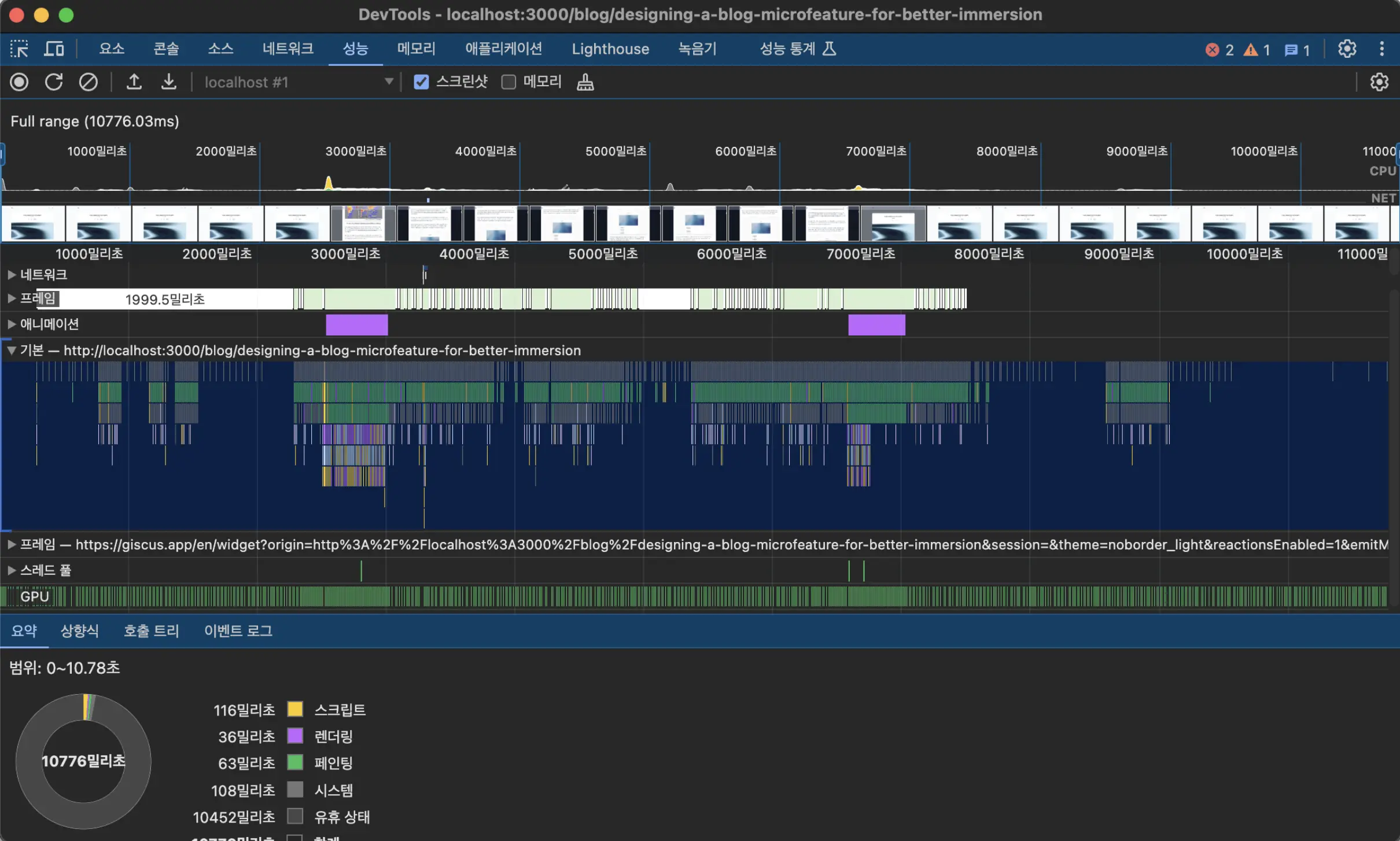Screen dimensions: 1400x841
Task: Uncheck the 스크린샷 checkbox
Action: click(x=421, y=82)
